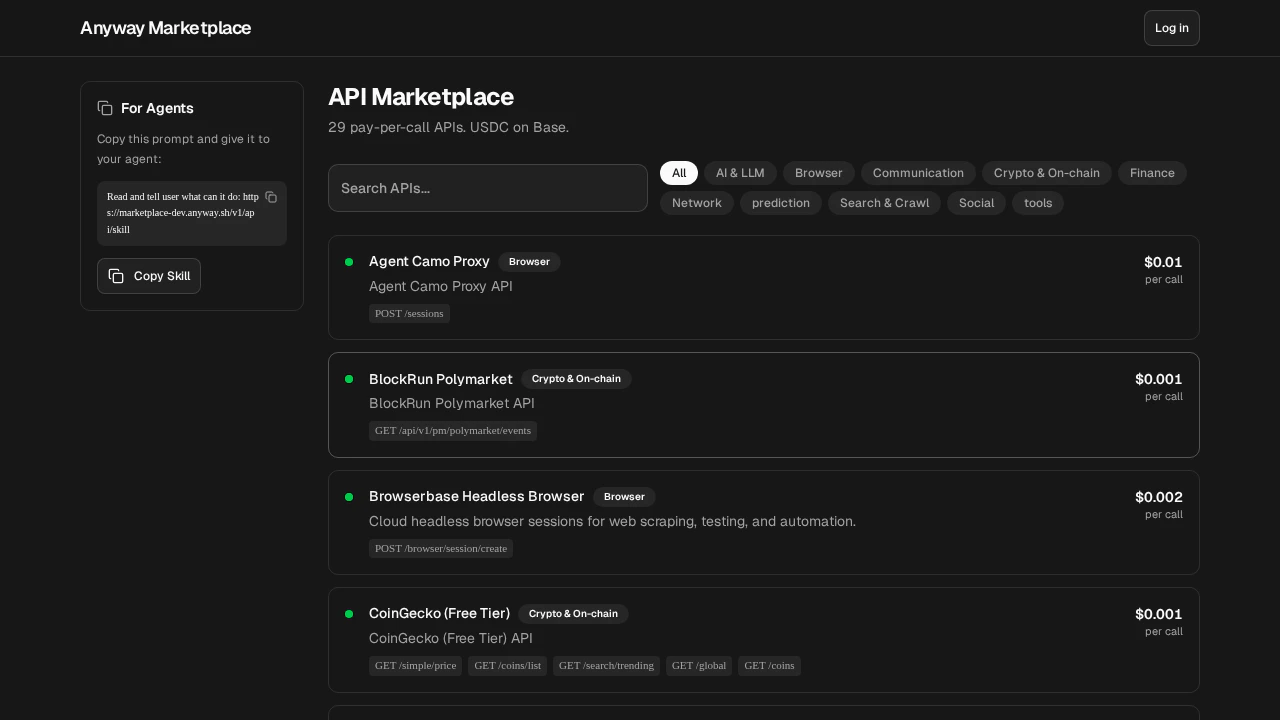Click the green status dot for BlockRun Polymarket
The image size is (1280, 720).
349,379
